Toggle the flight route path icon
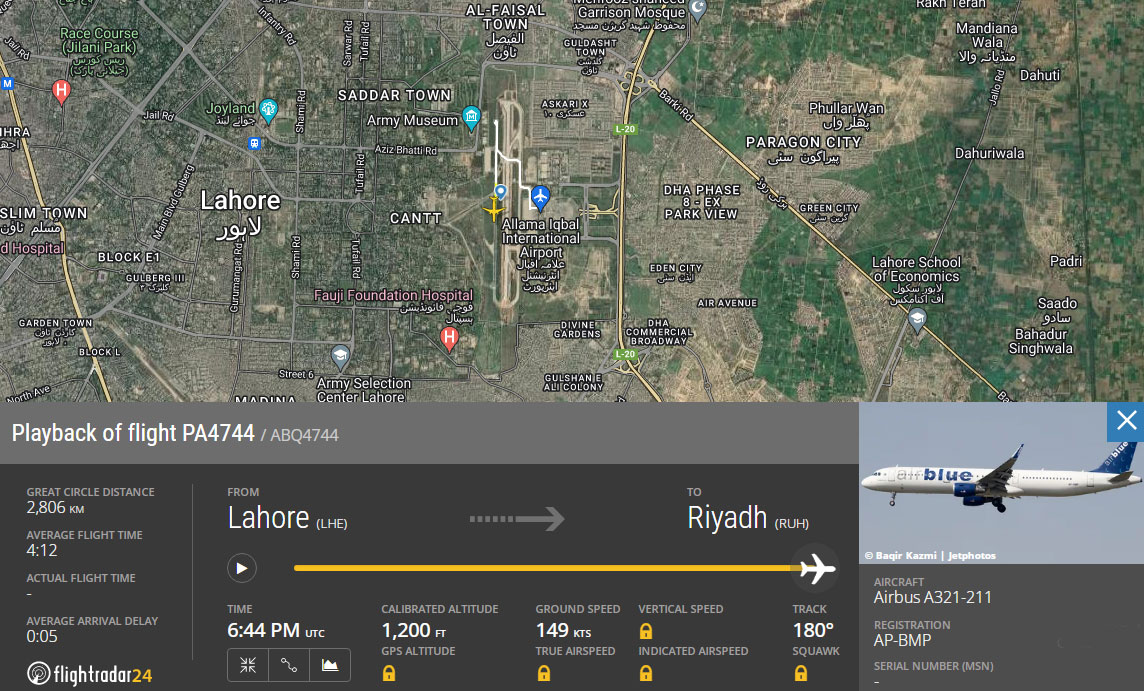This screenshot has height=691, width=1144. click(x=289, y=665)
